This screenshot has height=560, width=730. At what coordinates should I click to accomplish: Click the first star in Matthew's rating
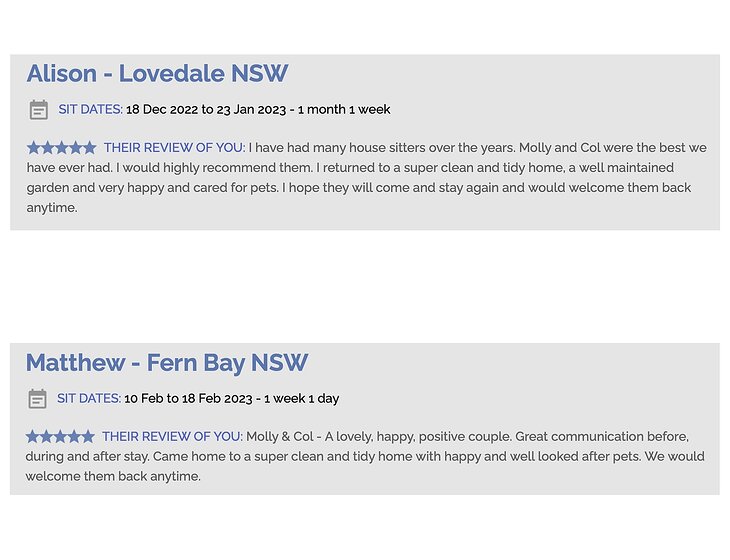33,437
